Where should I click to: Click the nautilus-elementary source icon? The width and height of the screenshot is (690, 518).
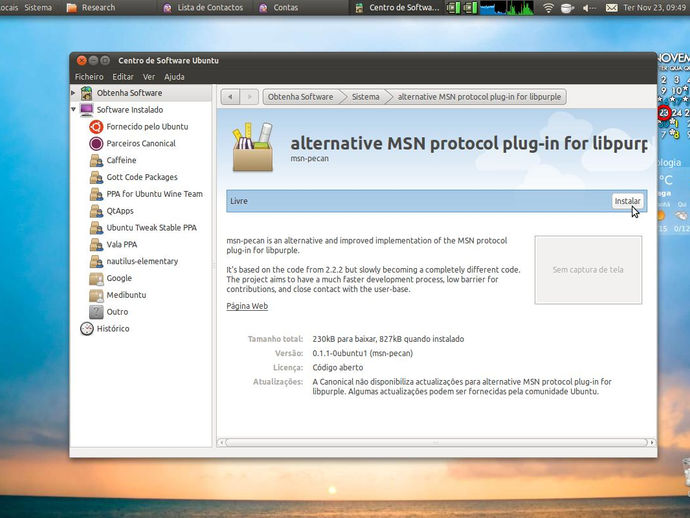(x=96, y=261)
